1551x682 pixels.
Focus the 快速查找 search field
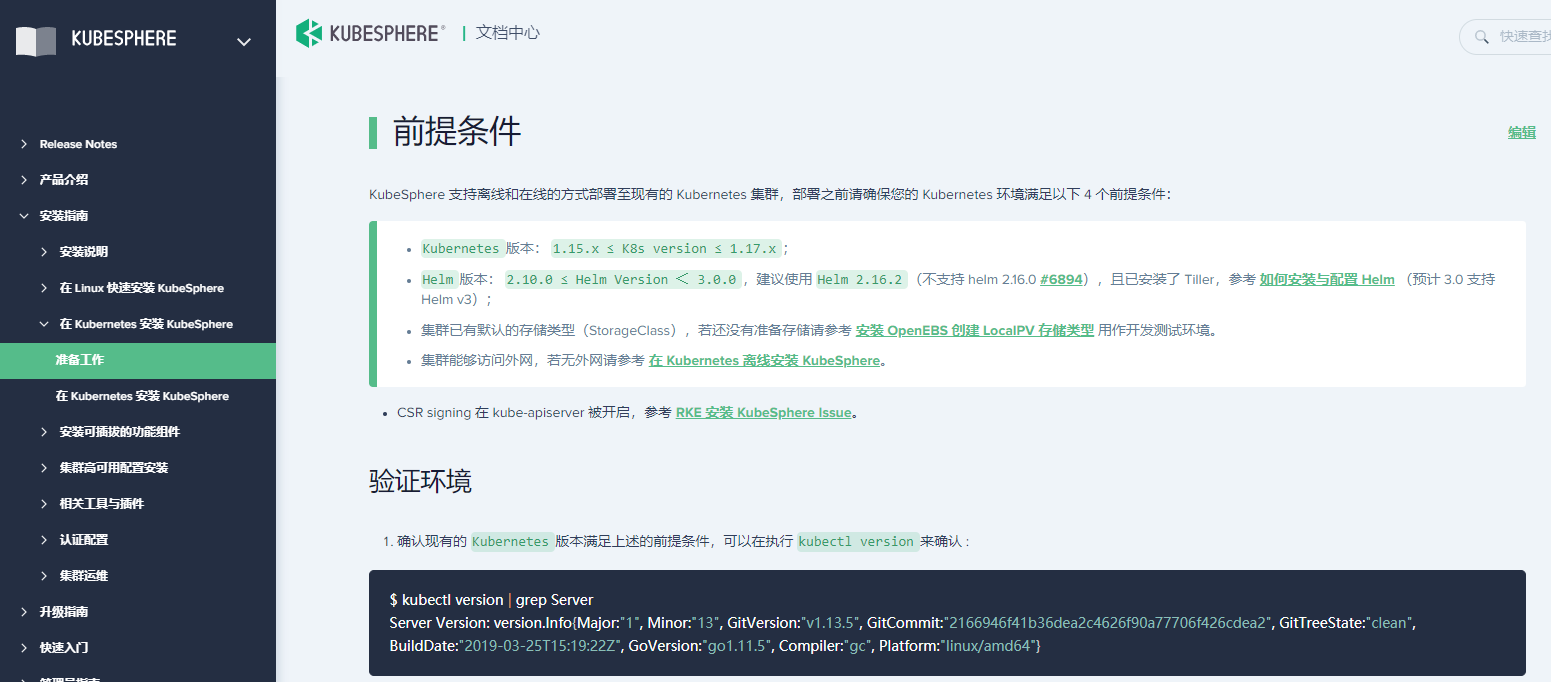pos(1505,36)
